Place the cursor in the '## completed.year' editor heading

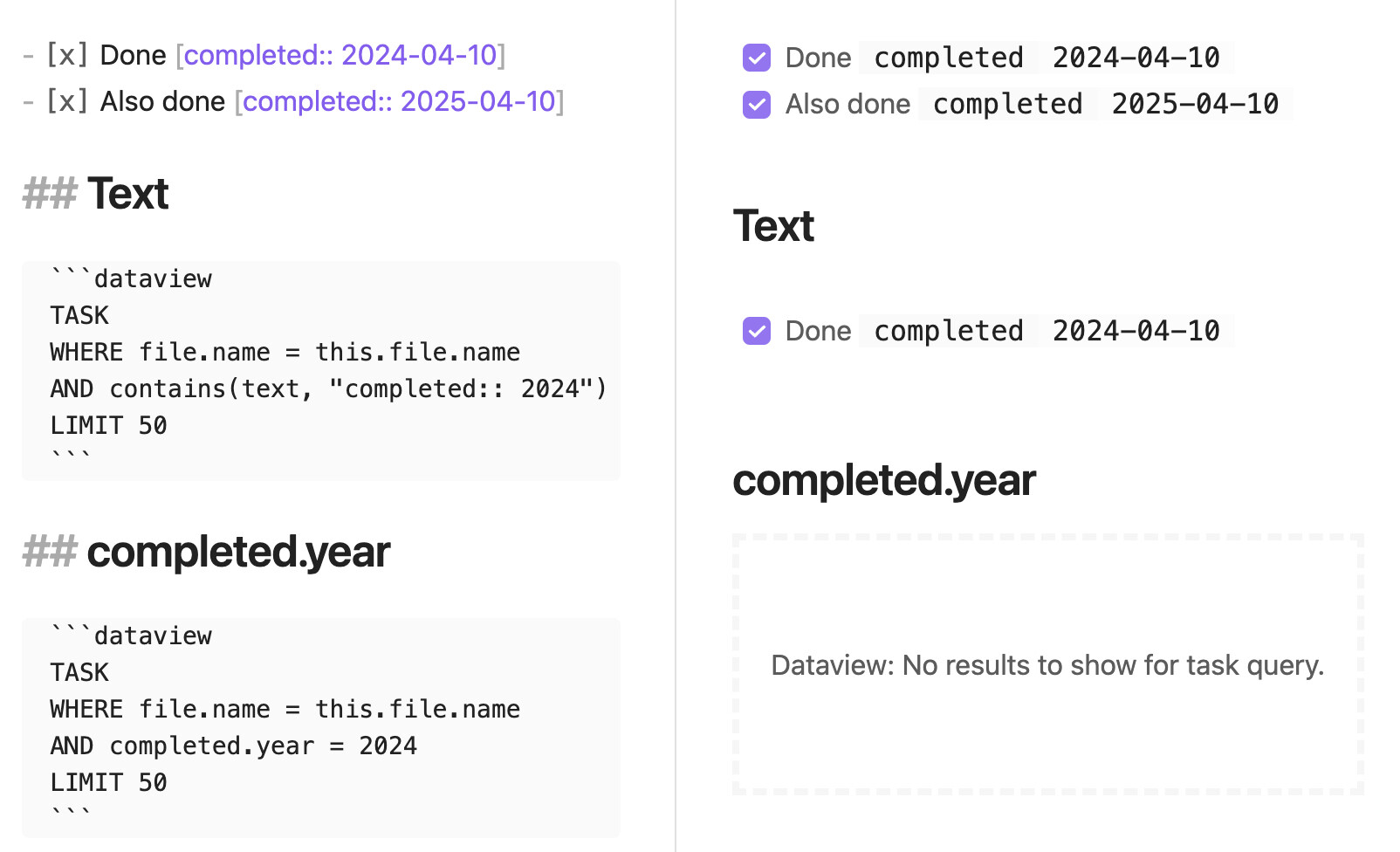(x=207, y=552)
